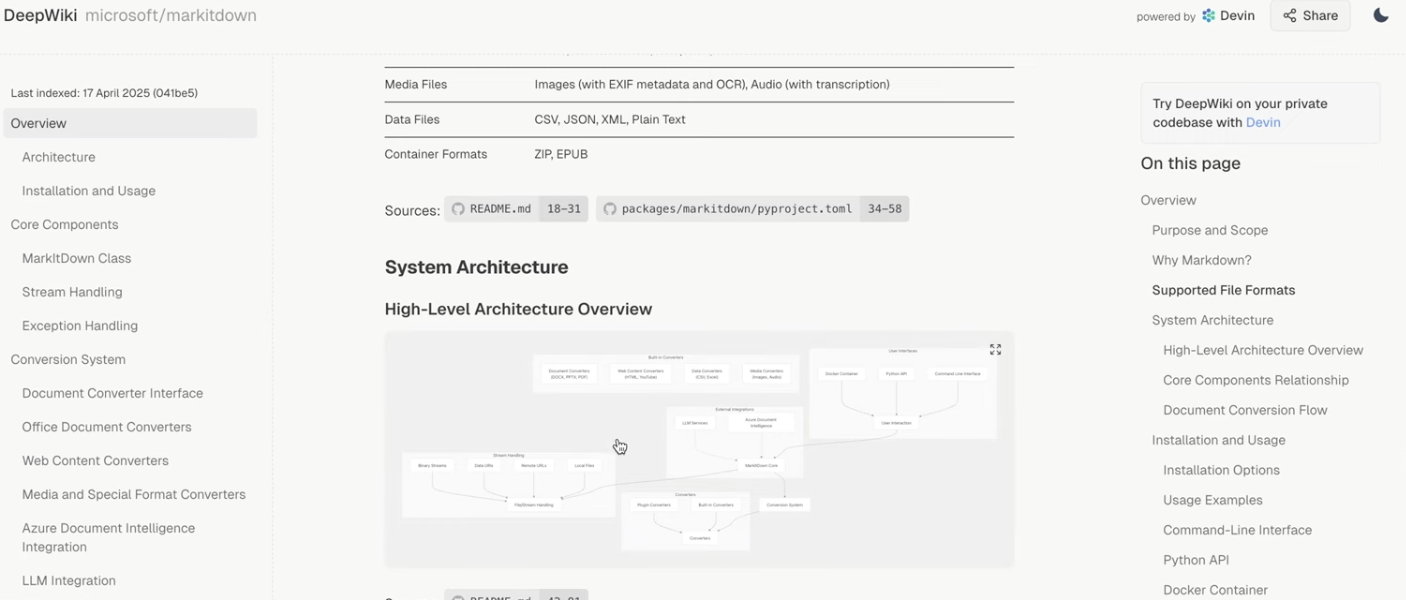Screen dimensions: 1406x600
Task: Select the 'ZIP, EPUB' table cell
Action: pos(561,155)
